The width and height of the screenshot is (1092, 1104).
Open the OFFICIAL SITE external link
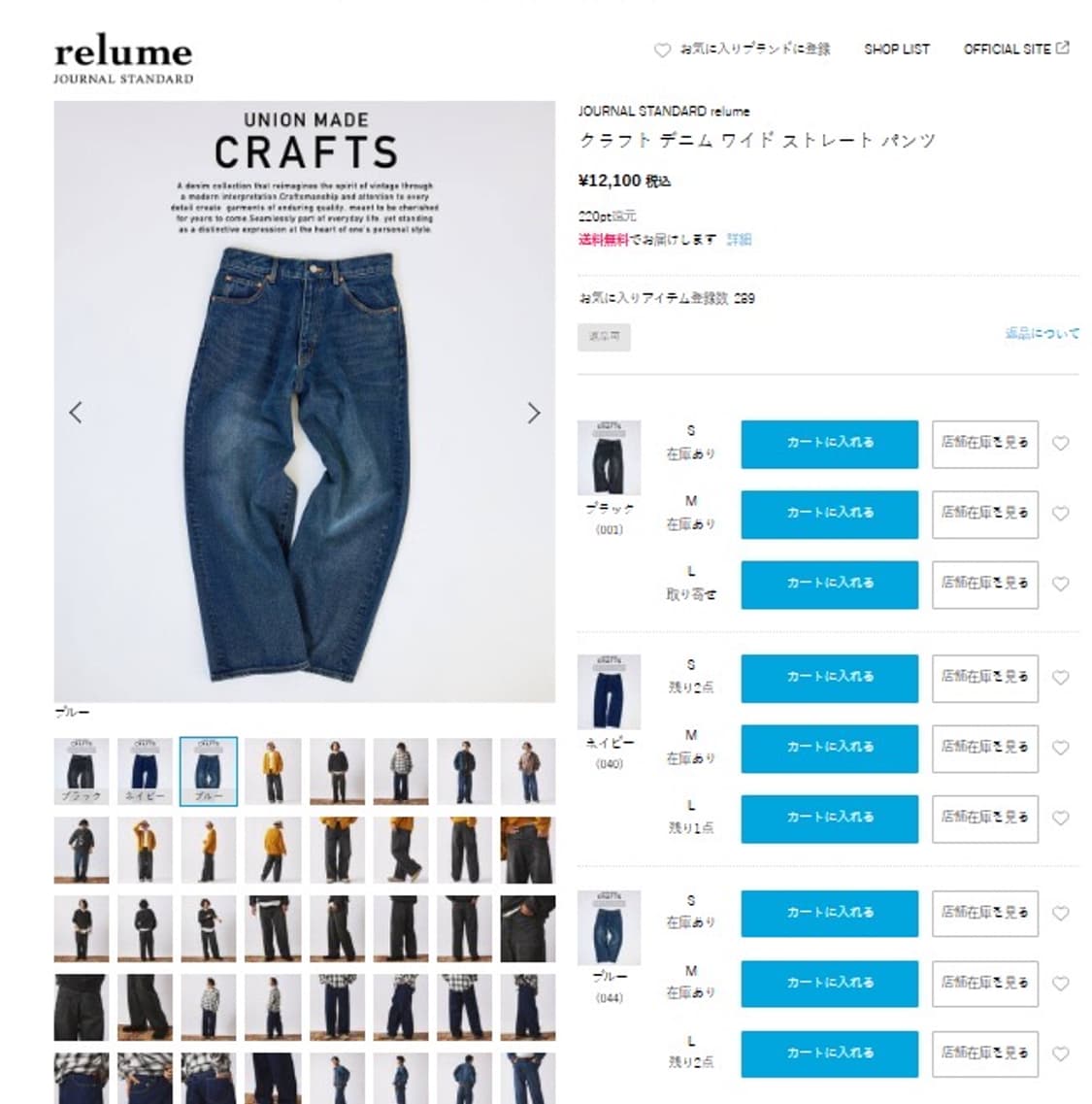1016,50
